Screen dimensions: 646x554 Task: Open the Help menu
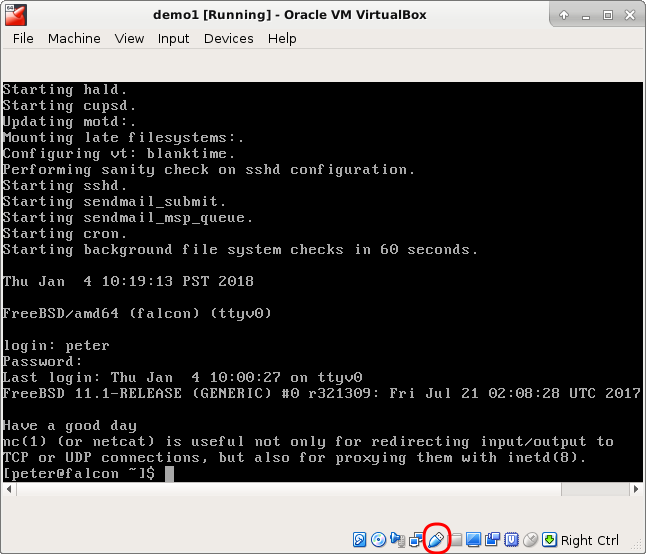282,39
